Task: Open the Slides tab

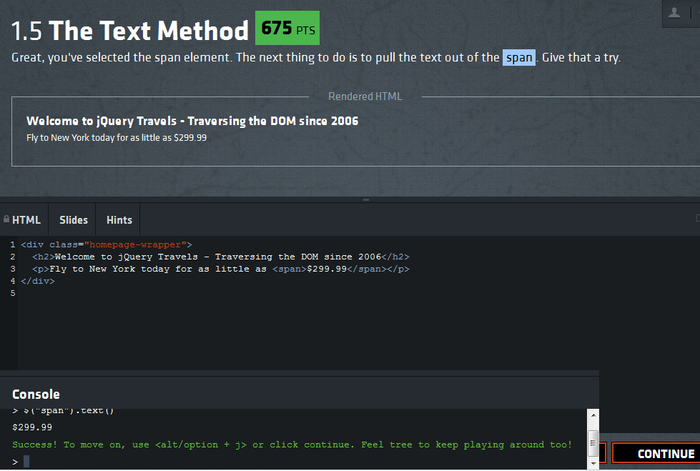Action: coord(73,220)
